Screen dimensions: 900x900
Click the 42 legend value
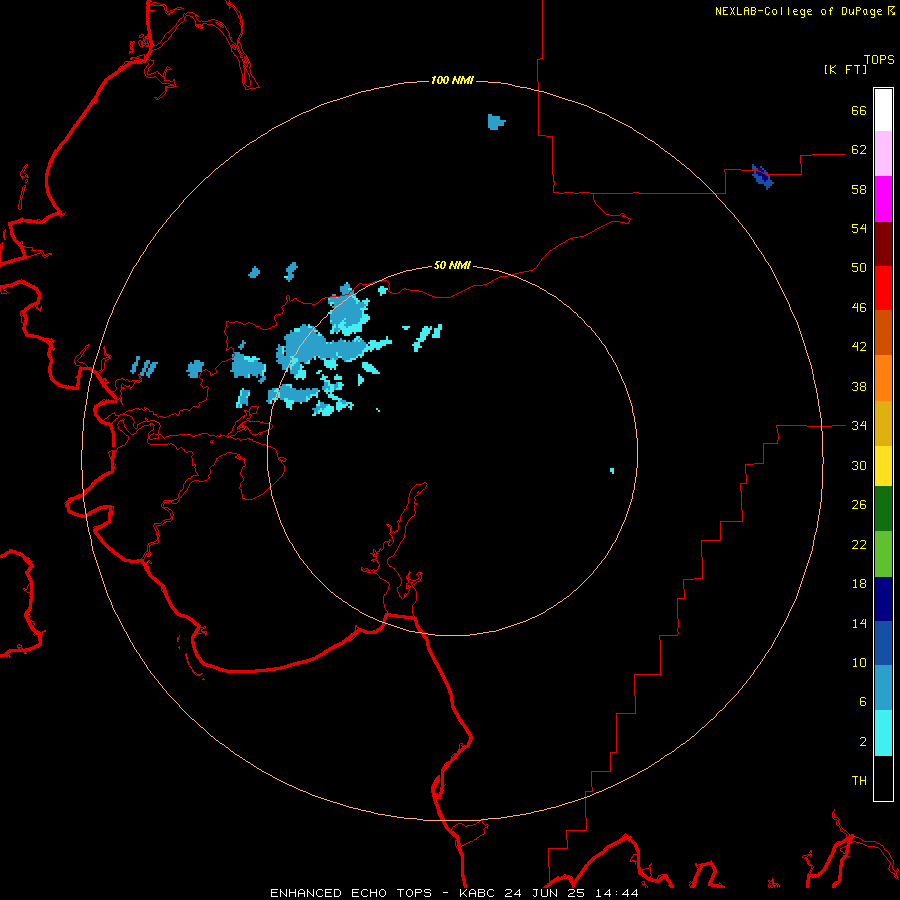click(x=859, y=347)
